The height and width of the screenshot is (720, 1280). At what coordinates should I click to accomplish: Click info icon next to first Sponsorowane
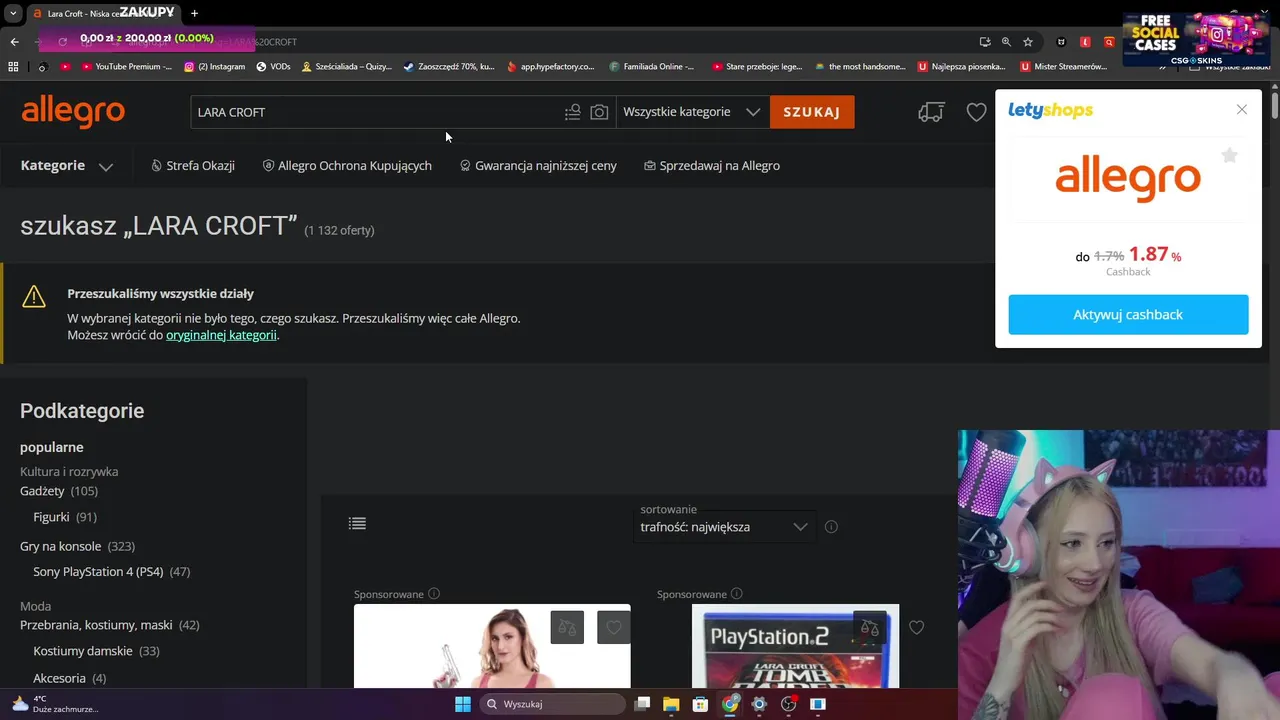[434, 594]
